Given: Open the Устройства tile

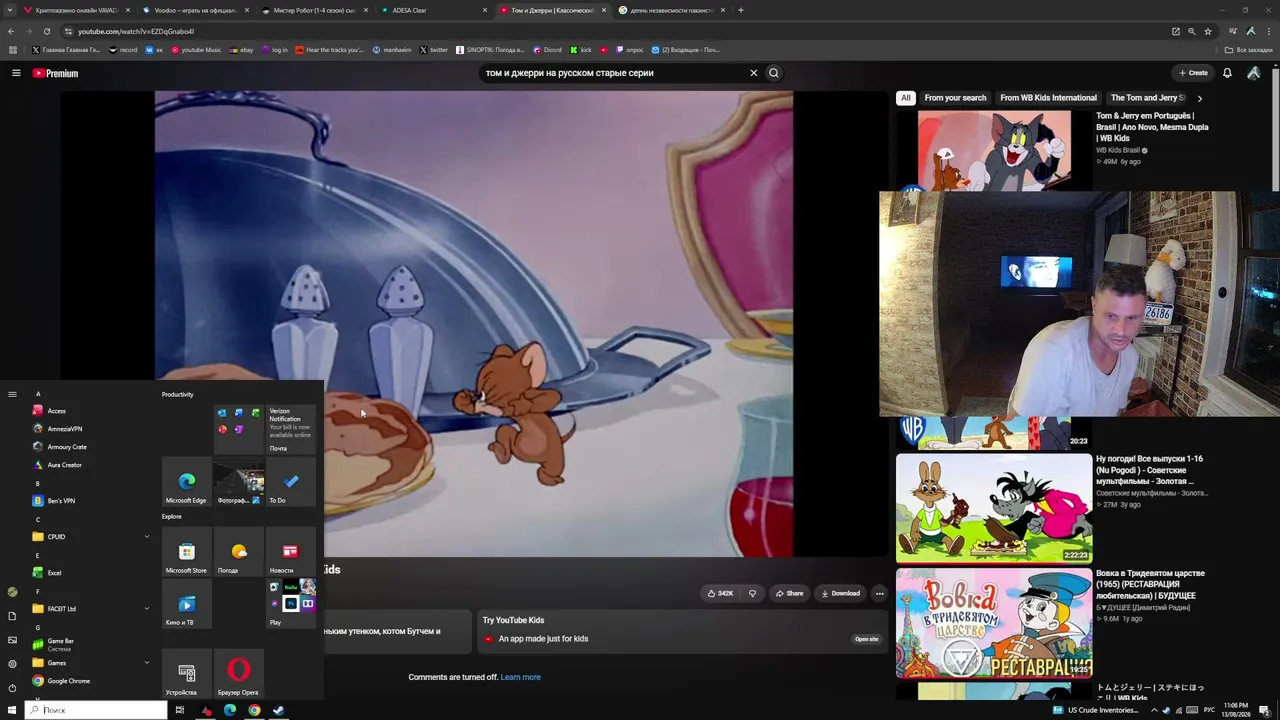Looking at the screenshot, I should [x=186, y=674].
